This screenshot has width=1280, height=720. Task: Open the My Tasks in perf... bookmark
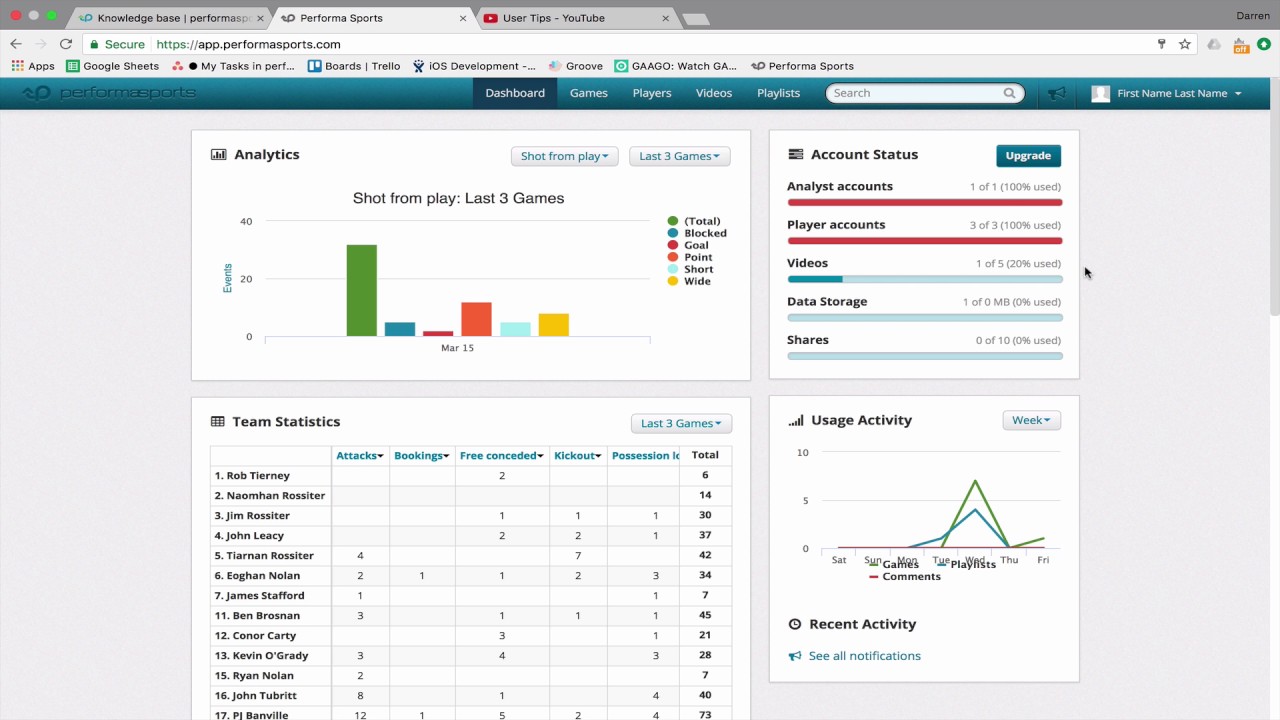[233, 66]
